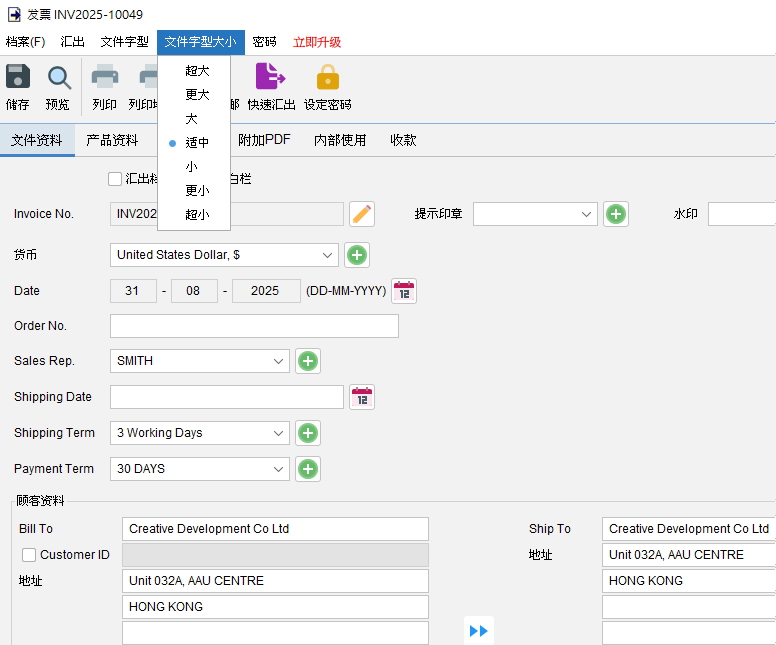Screen dimensions: 776x645
Task: Switch to 文件资料 tab
Action: click(x=37, y=140)
